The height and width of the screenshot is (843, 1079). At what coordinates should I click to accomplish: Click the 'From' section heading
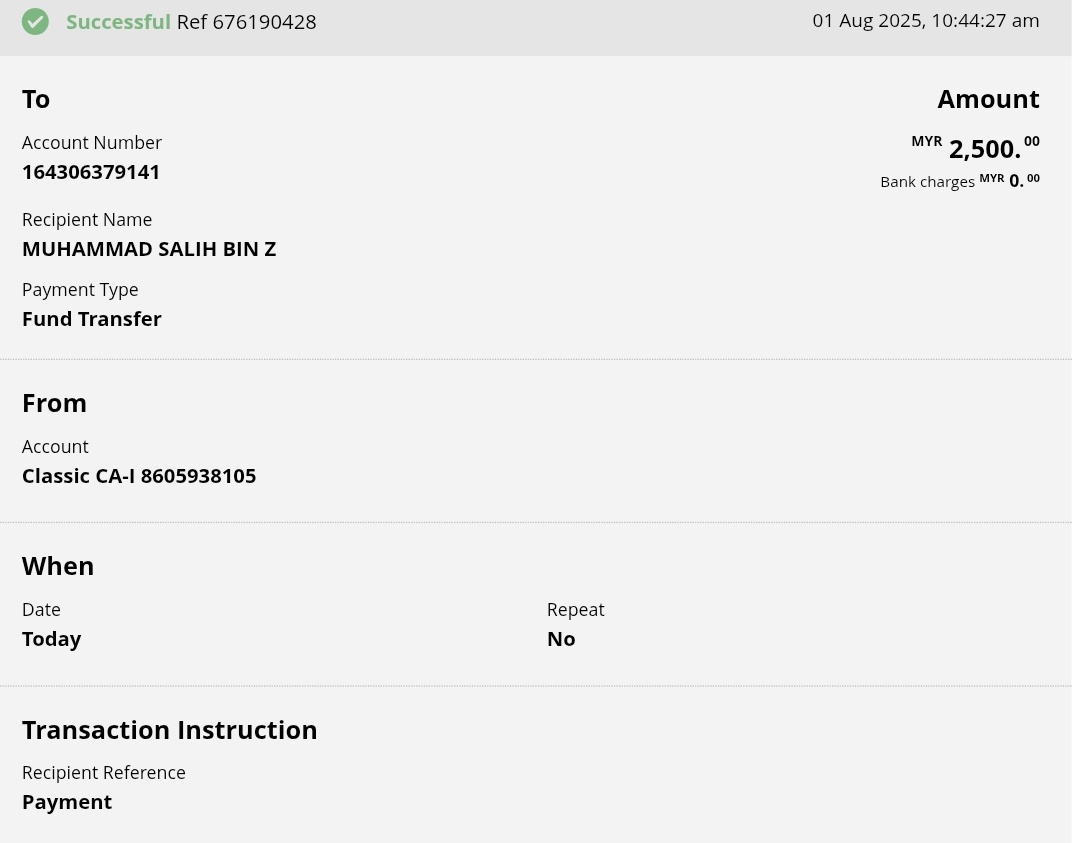click(54, 403)
